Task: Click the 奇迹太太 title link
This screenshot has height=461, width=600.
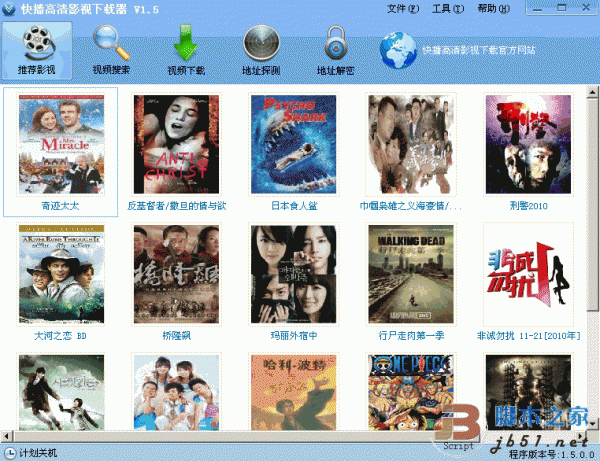Action: [60, 206]
